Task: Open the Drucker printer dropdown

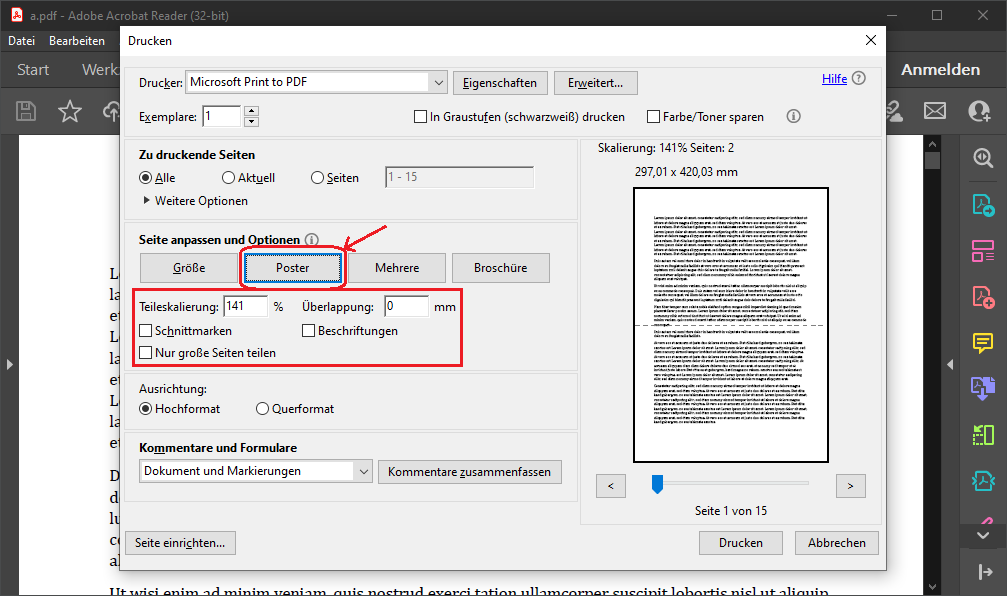Action: coord(316,82)
